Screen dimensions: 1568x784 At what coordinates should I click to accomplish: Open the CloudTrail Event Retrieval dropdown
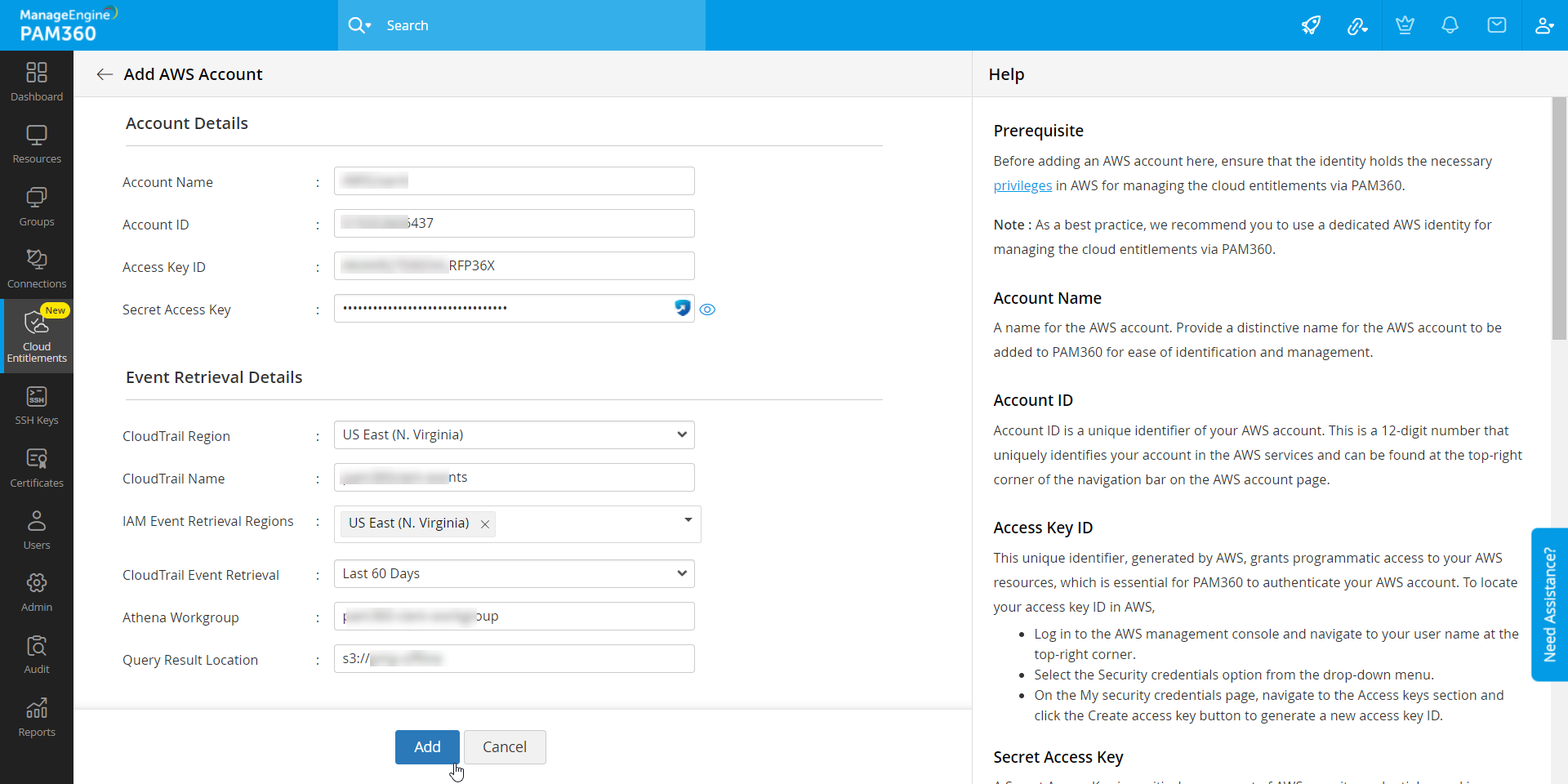(514, 574)
